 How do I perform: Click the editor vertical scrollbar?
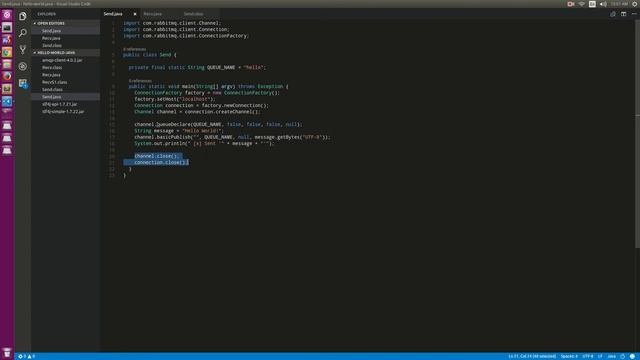coord(637,135)
